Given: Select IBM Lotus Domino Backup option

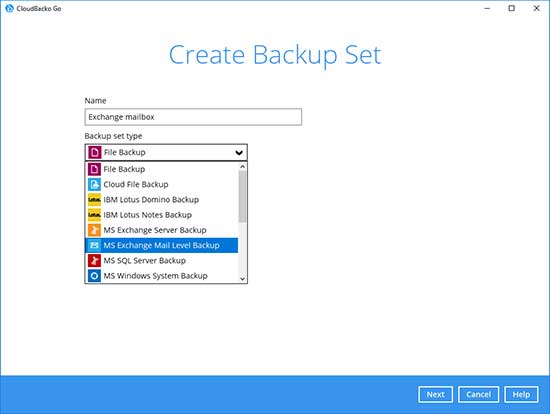Looking at the screenshot, I should point(162,200).
